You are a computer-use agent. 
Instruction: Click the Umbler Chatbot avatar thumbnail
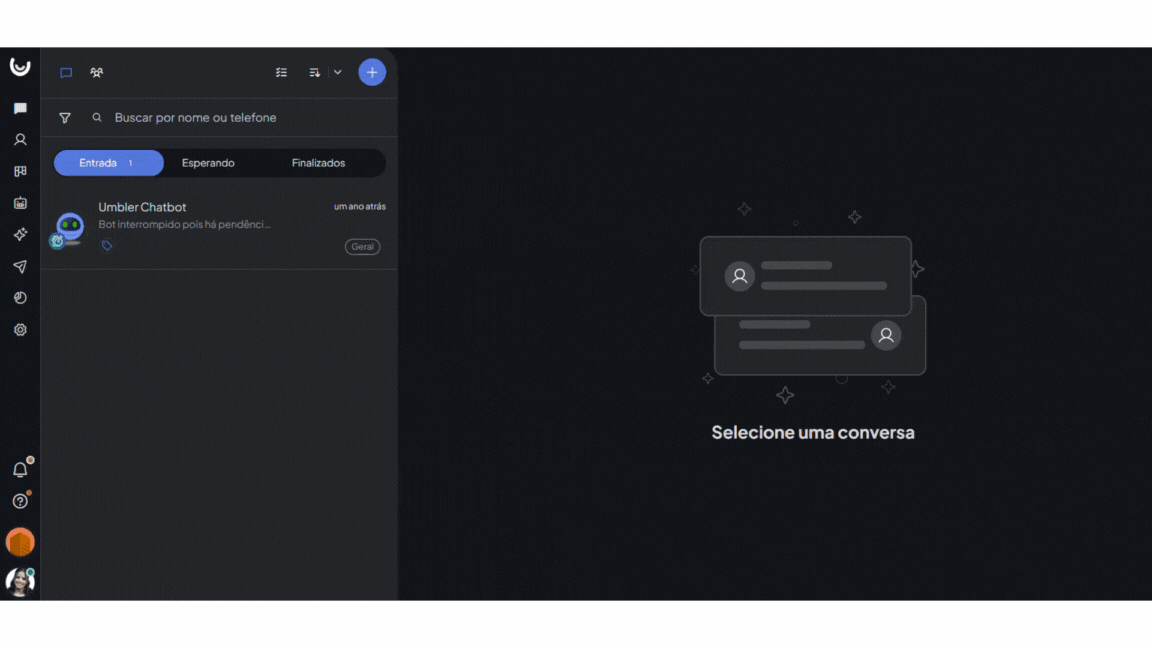68,223
